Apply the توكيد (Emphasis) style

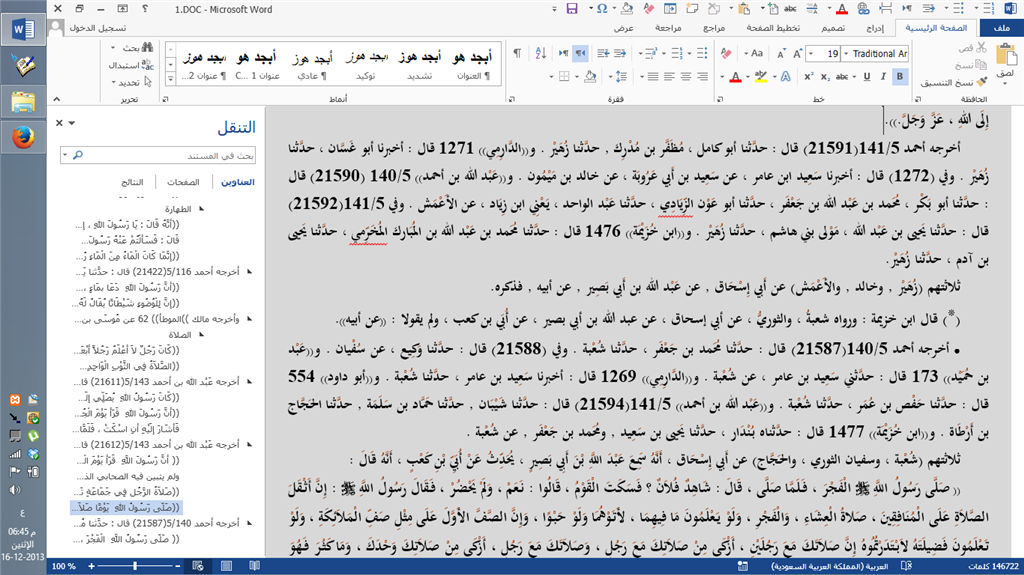(366, 63)
